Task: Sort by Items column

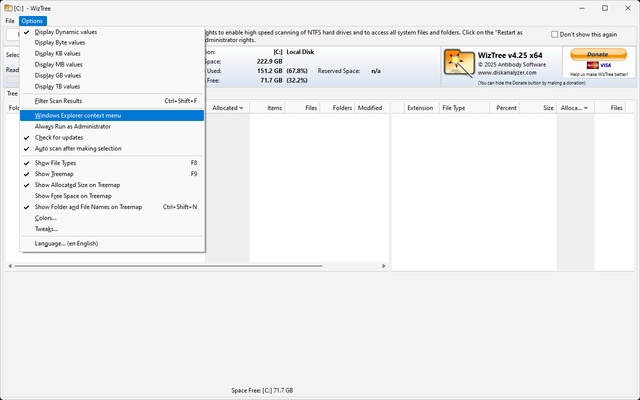Action: tap(267, 108)
